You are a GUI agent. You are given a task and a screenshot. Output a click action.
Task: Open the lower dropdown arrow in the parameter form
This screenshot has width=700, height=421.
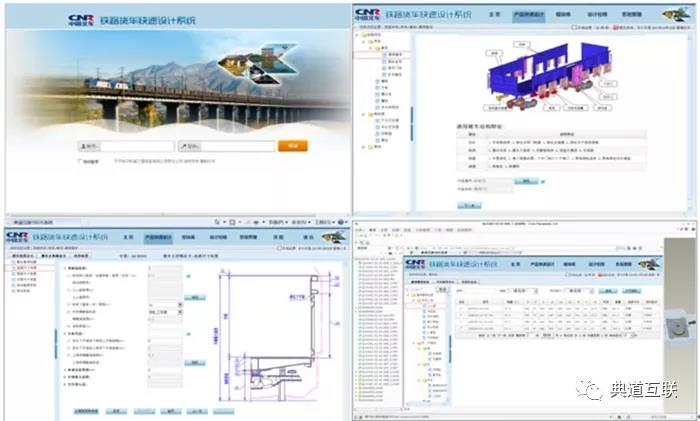(x=180, y=312)
